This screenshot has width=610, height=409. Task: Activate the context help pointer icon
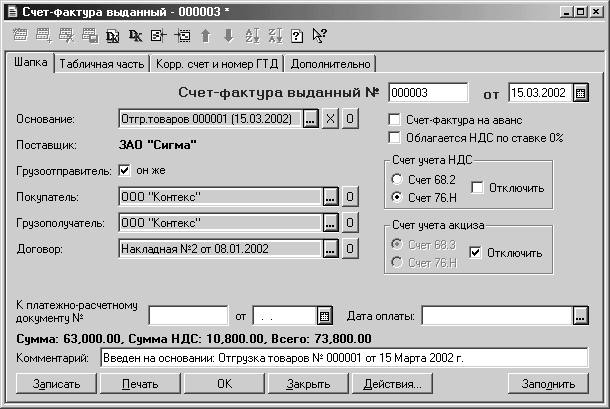click(320, 37)
